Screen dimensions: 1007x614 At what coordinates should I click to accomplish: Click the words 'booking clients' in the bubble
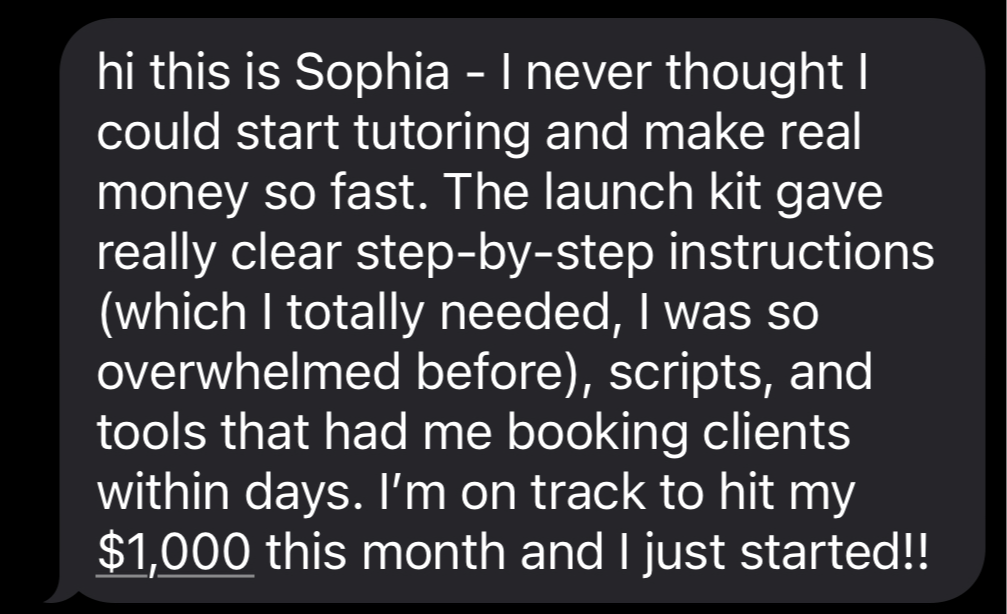(679, 434)
